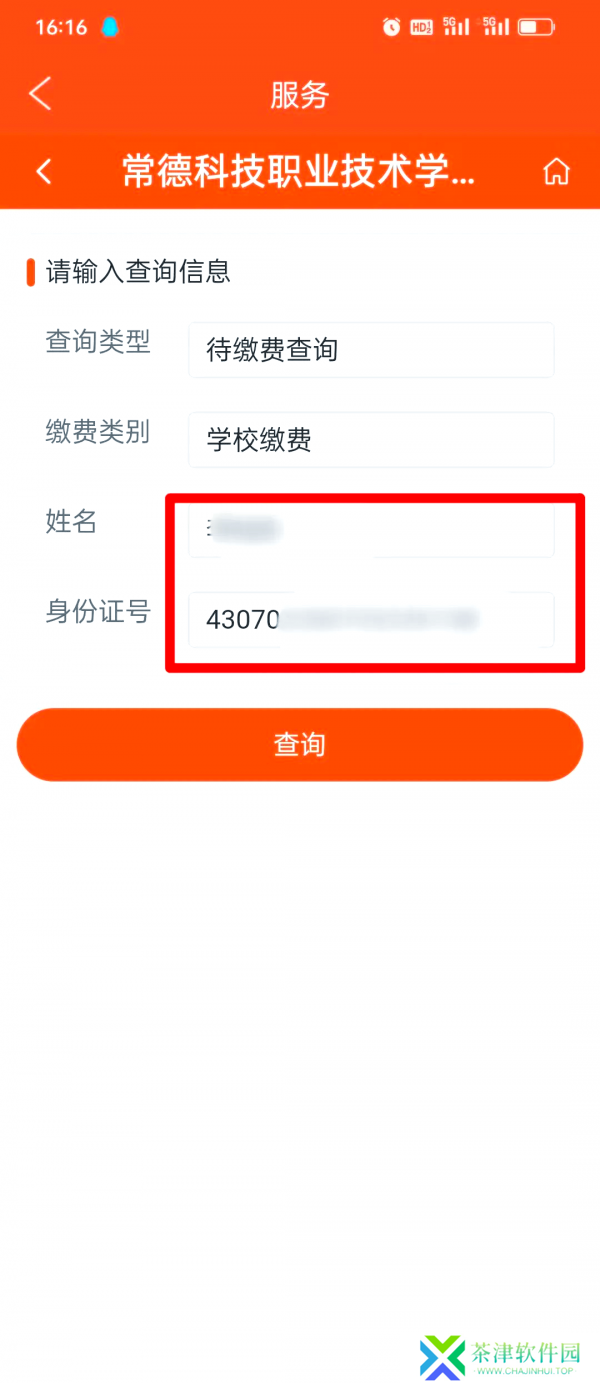Tap the 常德科技职业技术学 page title
Image resolution: width=600 pixels, height=1383 pixels.
(x=298, y=172)
